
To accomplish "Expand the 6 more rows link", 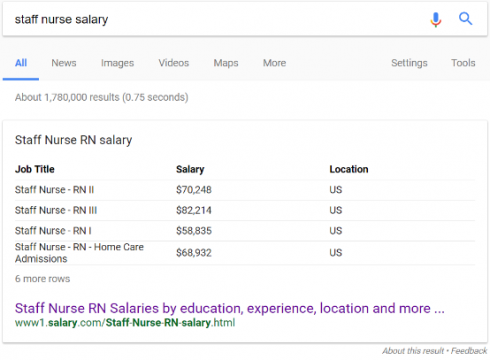I will 42,279.
